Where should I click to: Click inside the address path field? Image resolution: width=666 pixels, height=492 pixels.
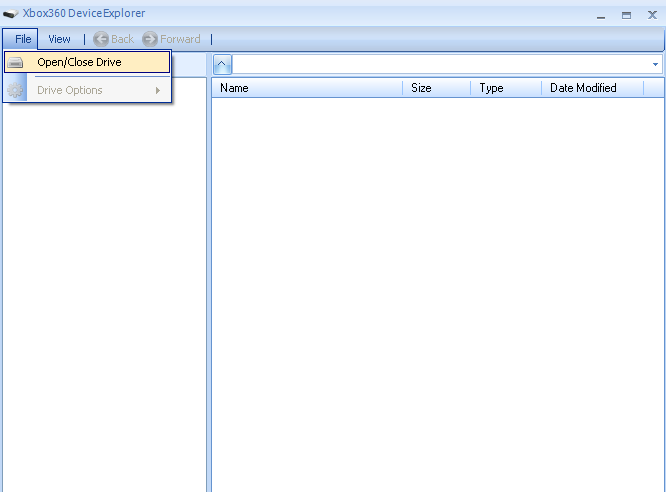pos(440,64)
